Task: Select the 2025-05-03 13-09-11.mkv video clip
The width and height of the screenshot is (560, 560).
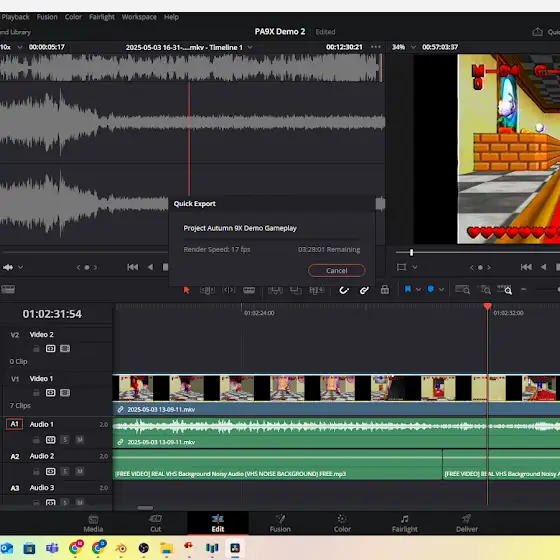Action: (x=336, y=395)
